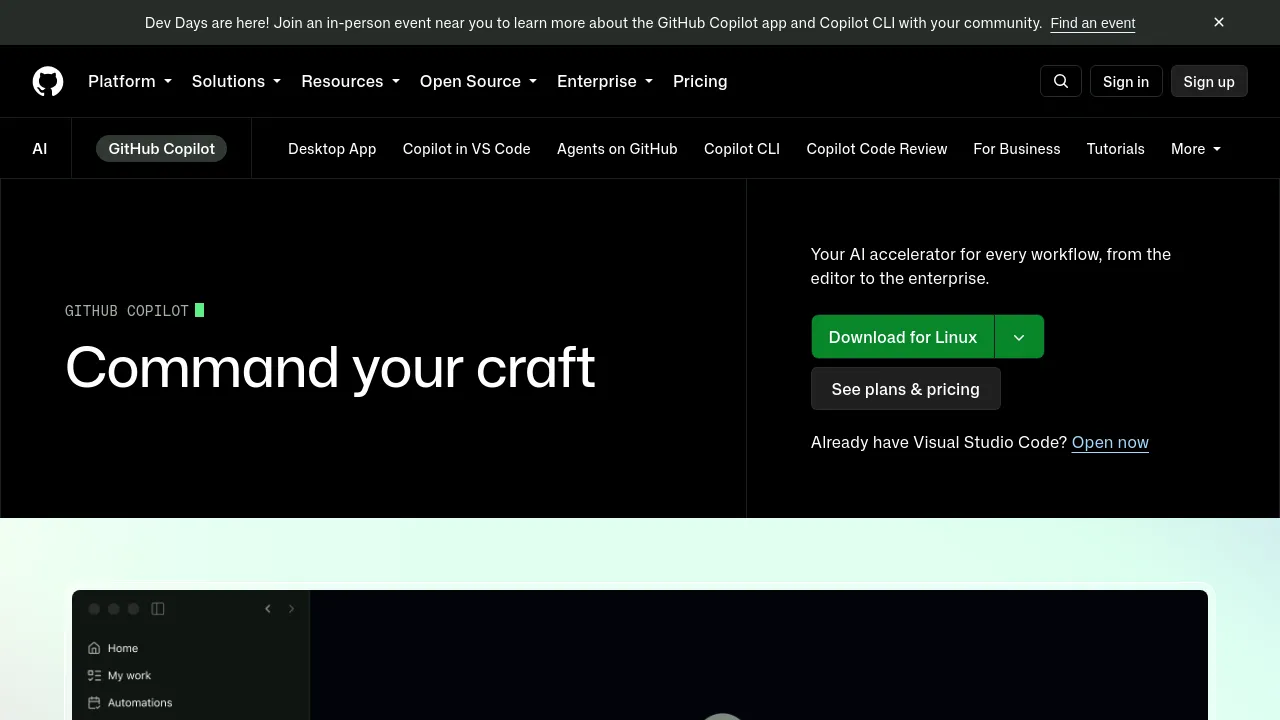Image resolution: width=1280 pixels, height=720 pixels.
Task: Click the forward arrow in app preview
Action: pos(291,608)
